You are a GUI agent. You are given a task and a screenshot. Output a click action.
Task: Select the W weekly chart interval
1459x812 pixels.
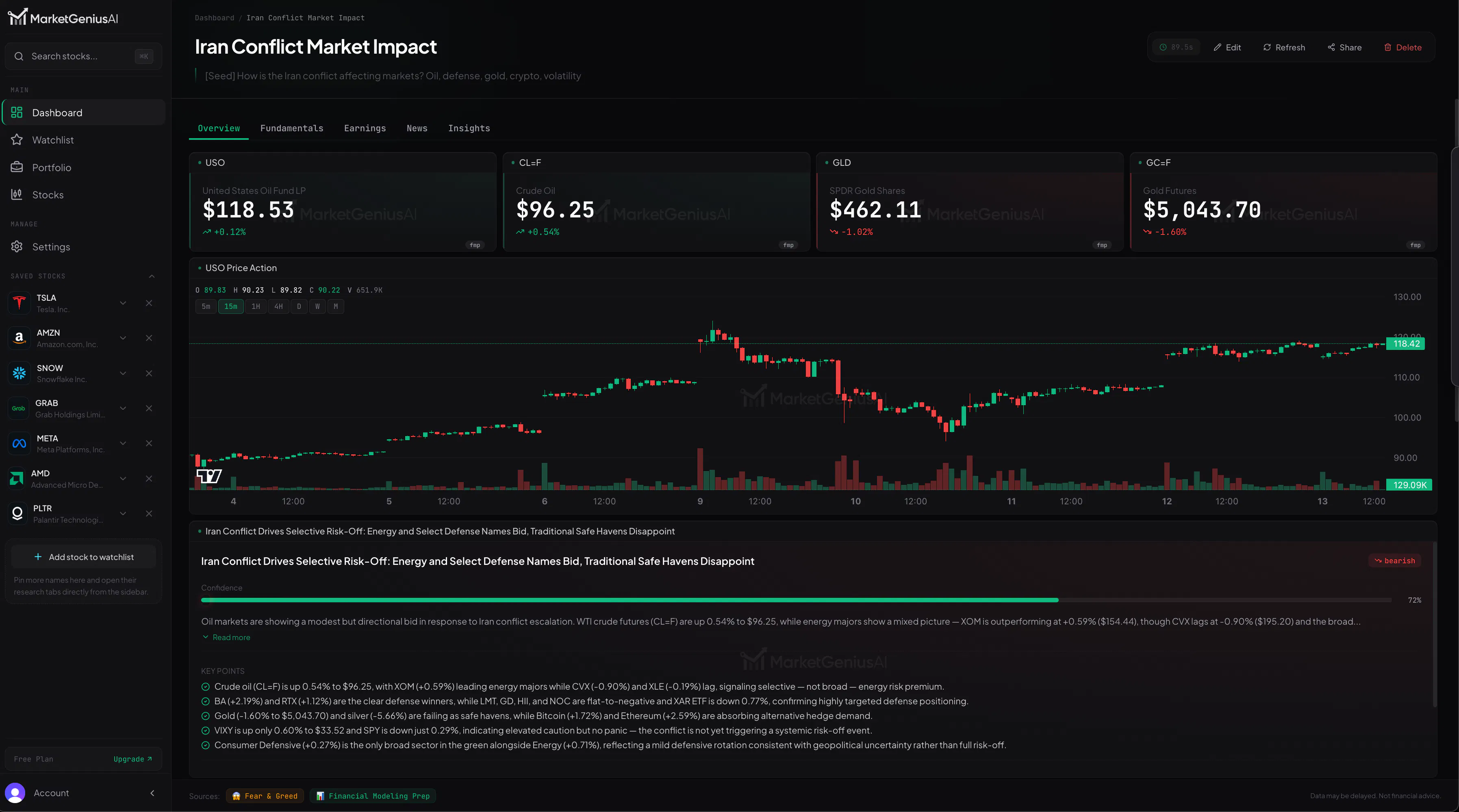318,306
